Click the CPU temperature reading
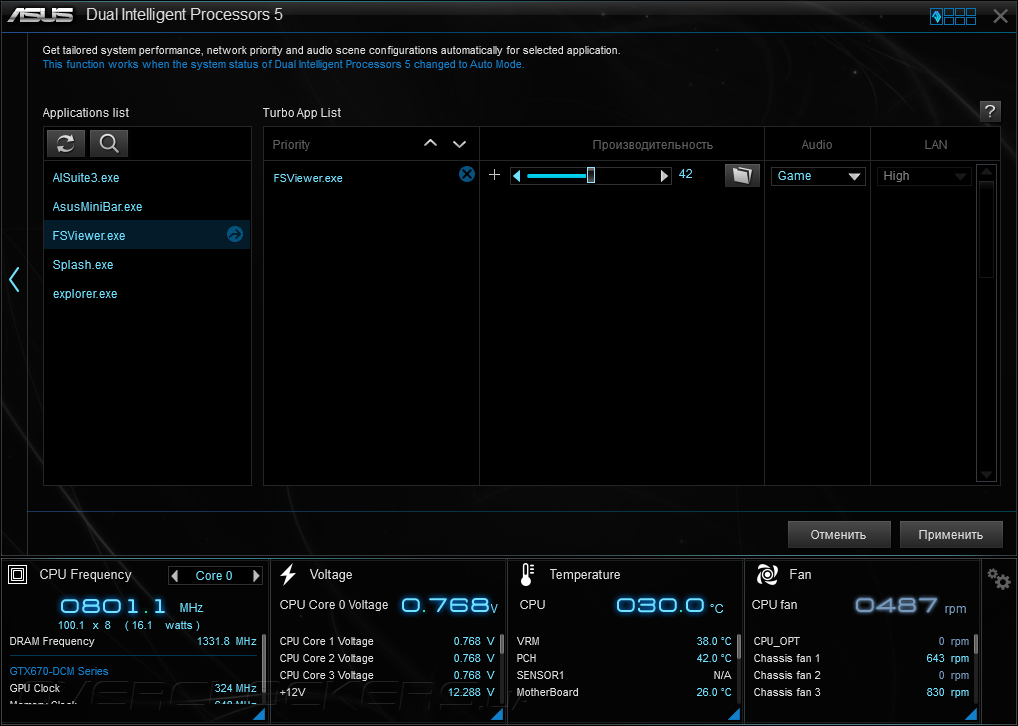 tap(669, 606)
